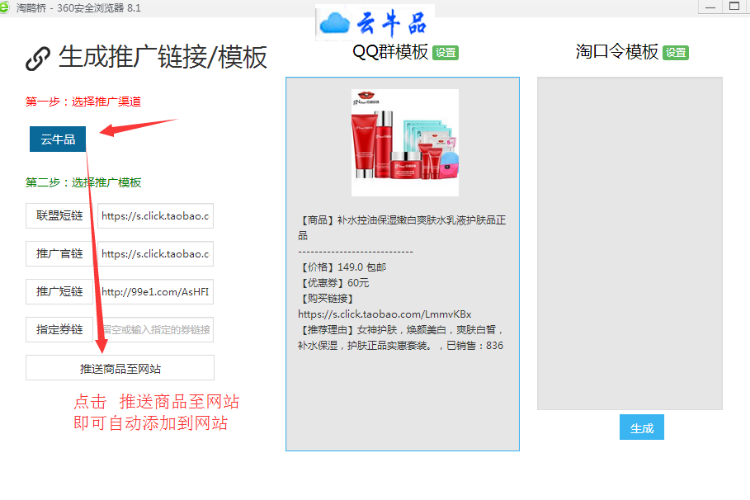Click the 指定券链 button
Viewport: 750px width, 500px height.
point(59,329)
